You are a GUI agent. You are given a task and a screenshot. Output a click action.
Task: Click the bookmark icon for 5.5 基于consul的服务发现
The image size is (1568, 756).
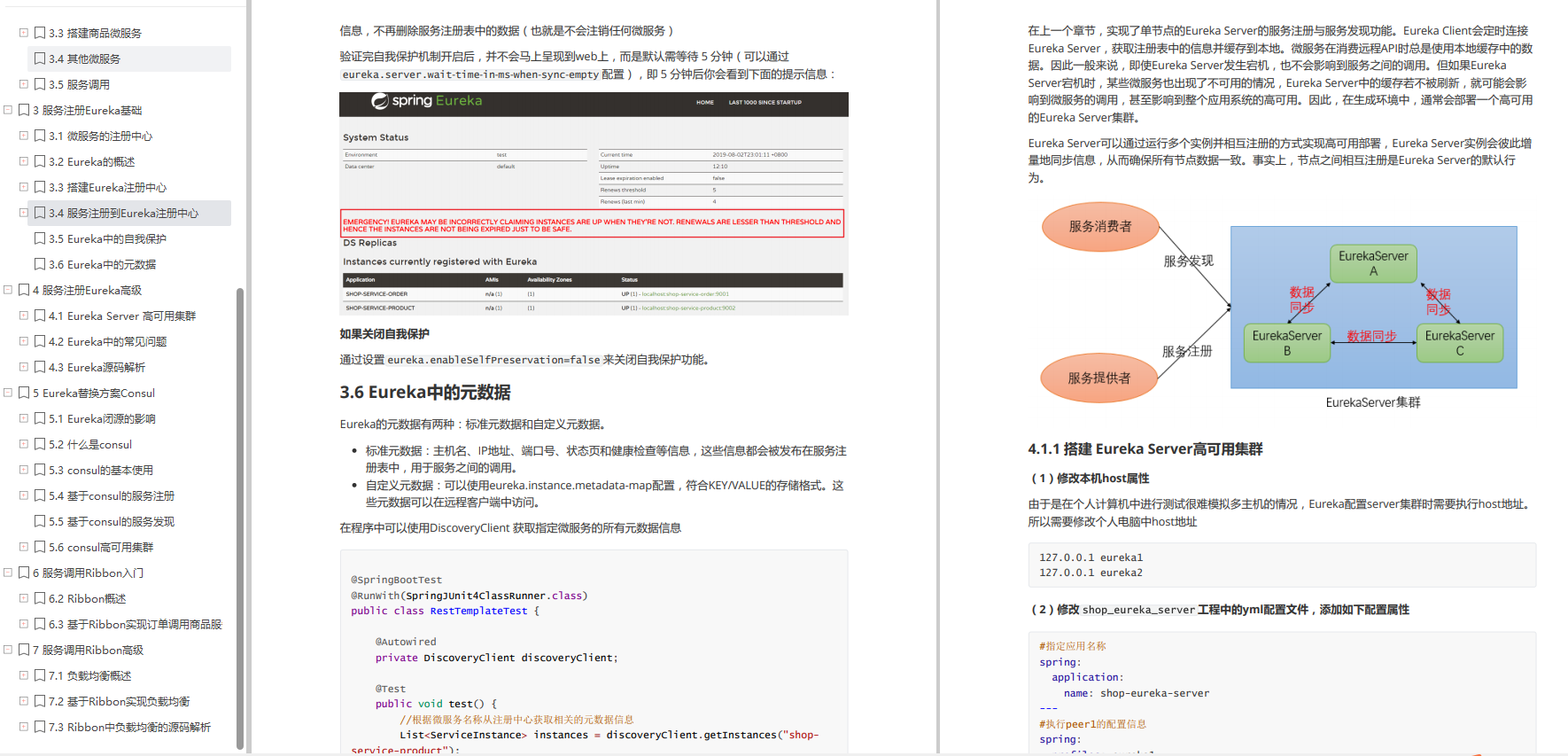[x=40, y=521]
